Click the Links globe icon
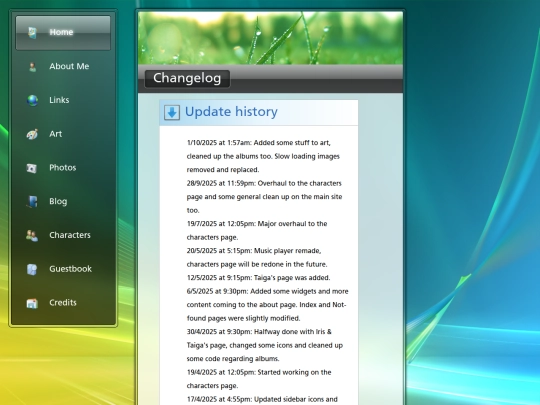Viewport: 540px width, 405px height. pos(32,101)
